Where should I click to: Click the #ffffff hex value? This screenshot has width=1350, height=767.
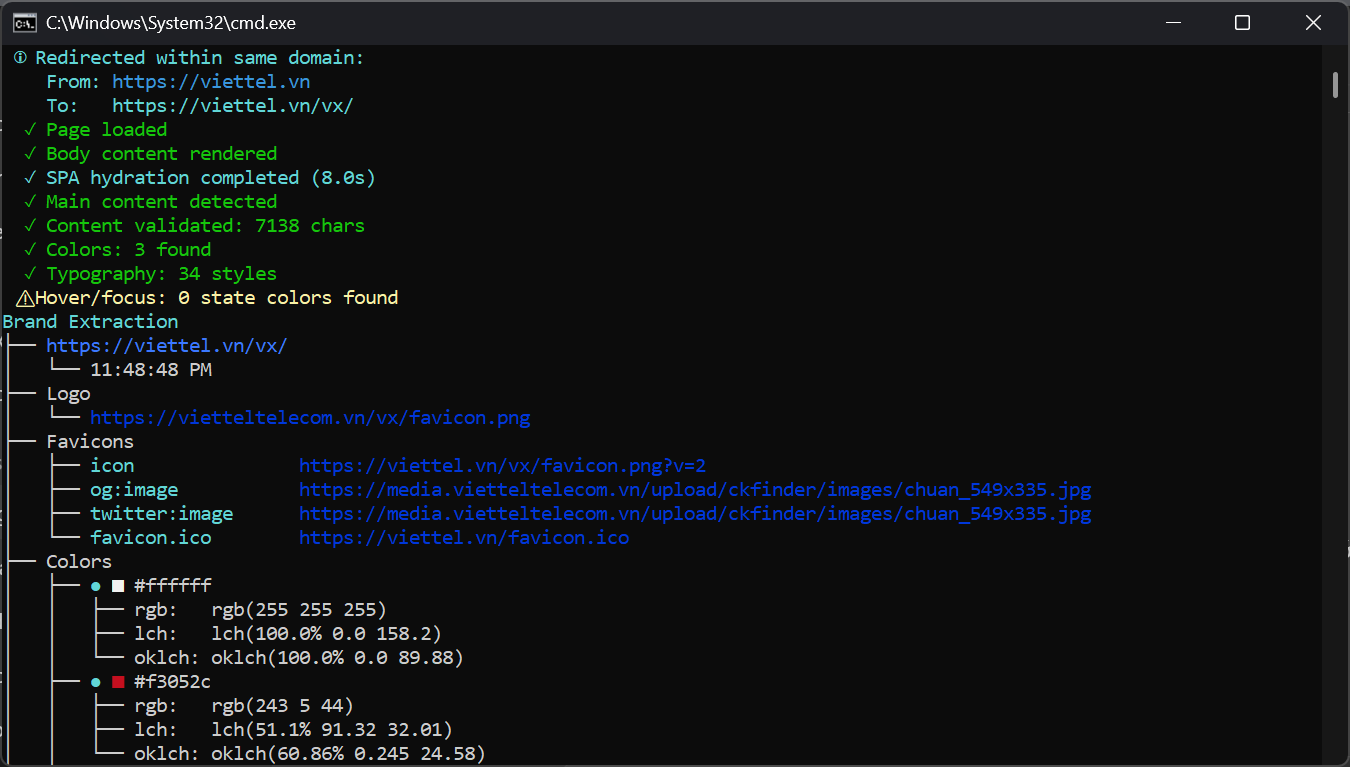click(173, 586)
